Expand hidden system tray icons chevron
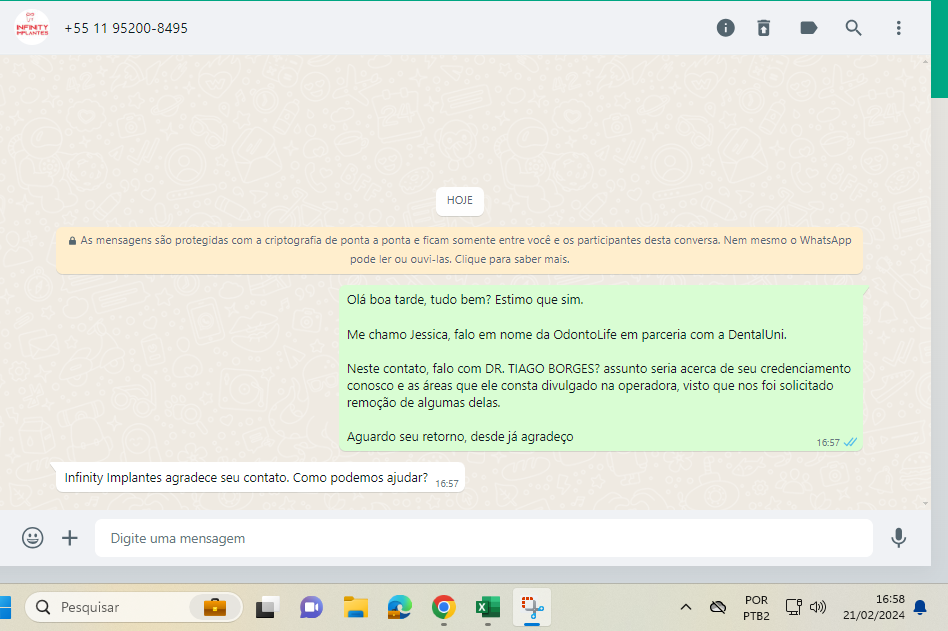Screen dimensions: 948x631 pos(686,607)
